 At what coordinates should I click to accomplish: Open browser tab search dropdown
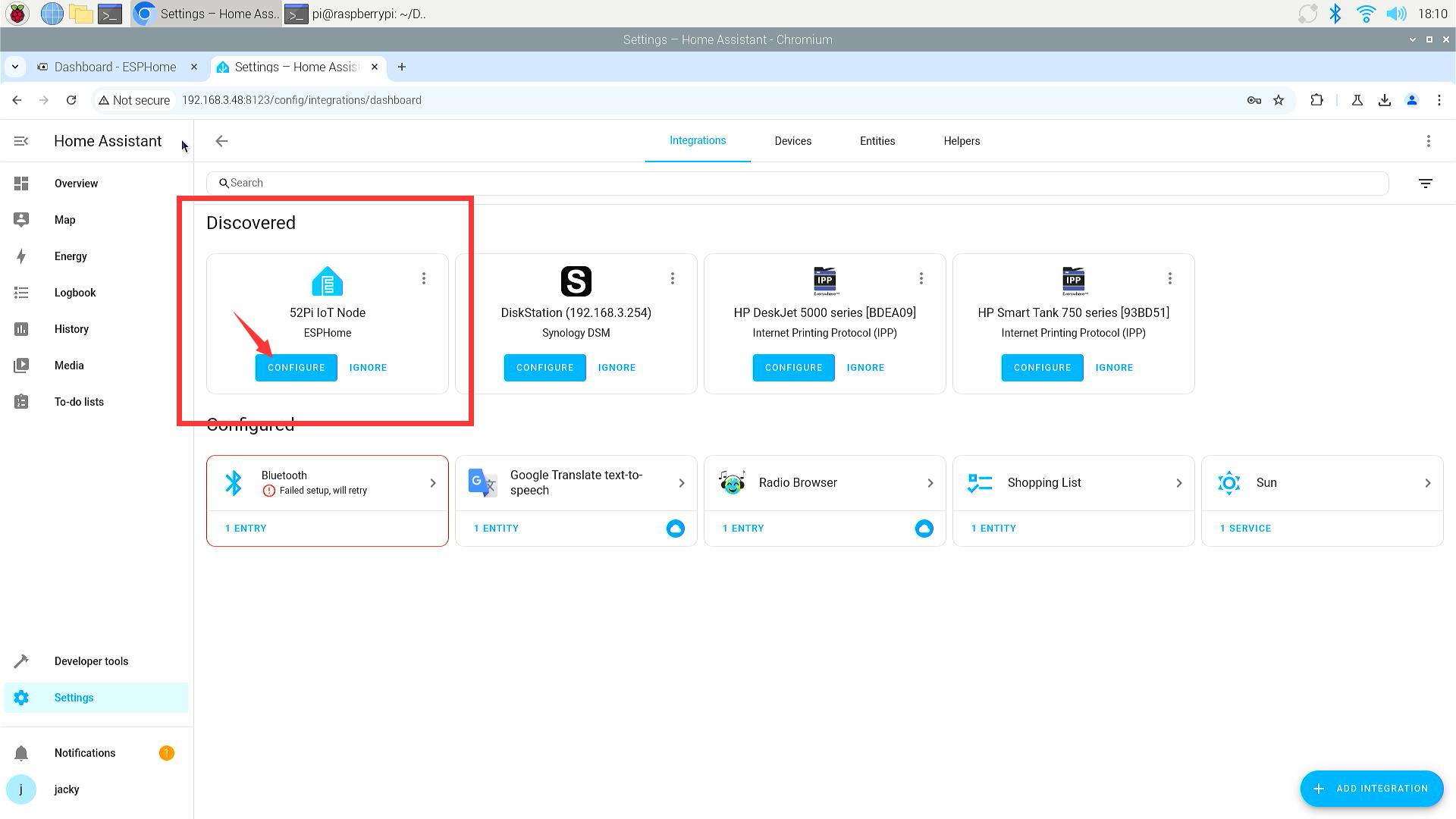(x=15, y=67)
